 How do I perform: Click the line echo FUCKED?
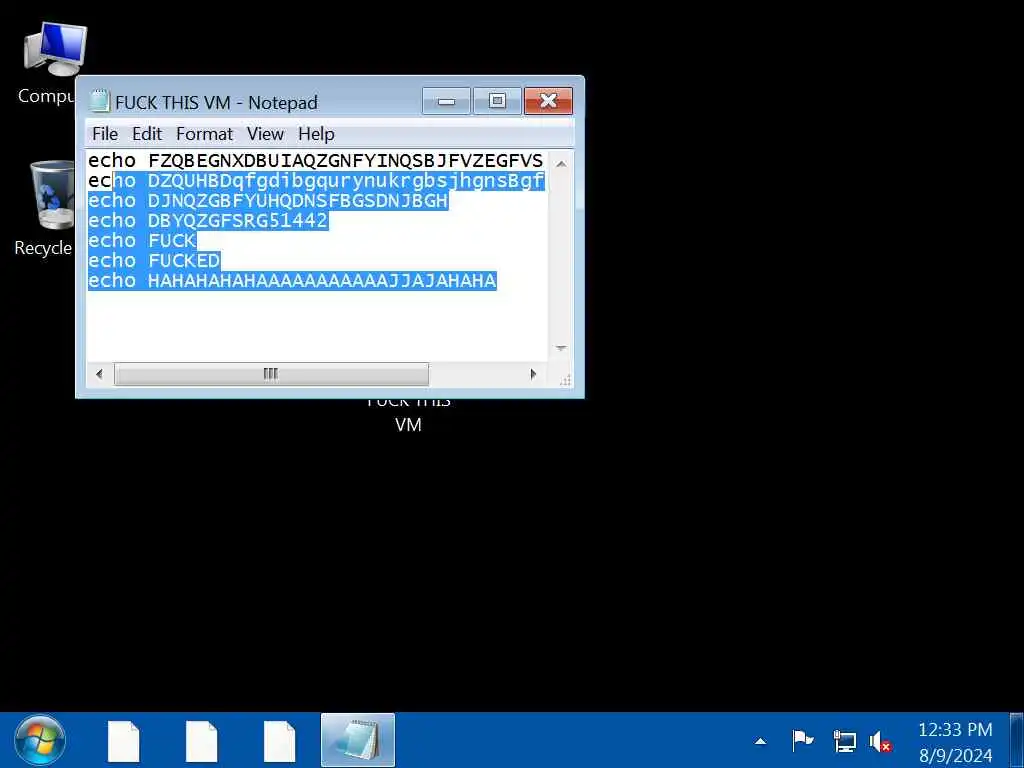154,261
